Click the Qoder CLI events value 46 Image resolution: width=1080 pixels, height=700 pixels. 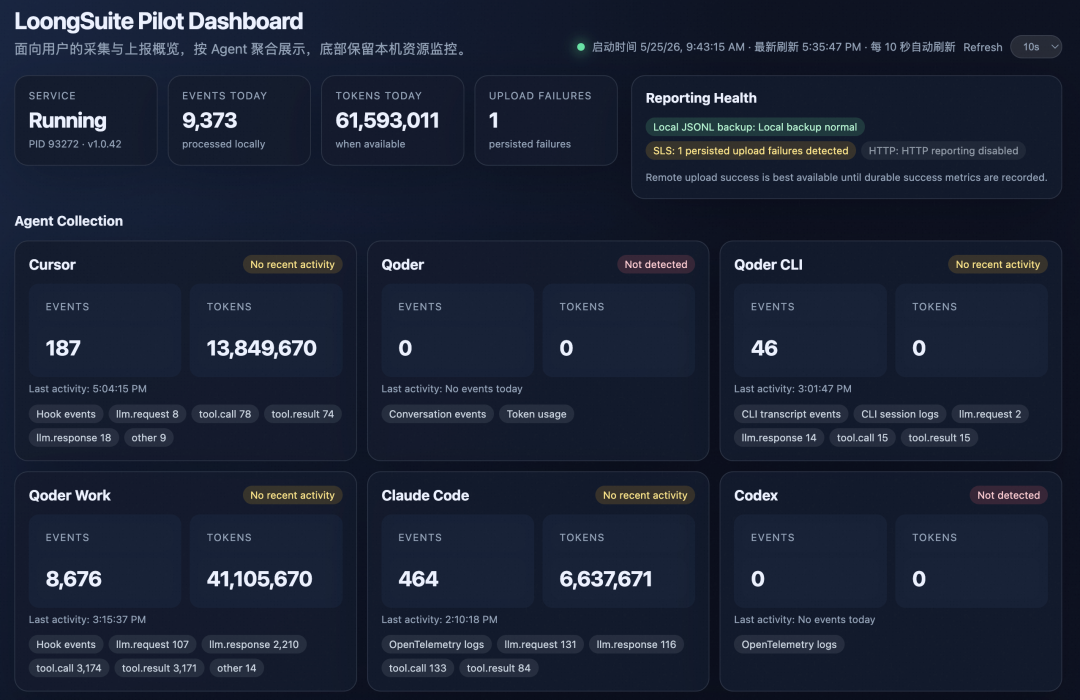[764, 348]
